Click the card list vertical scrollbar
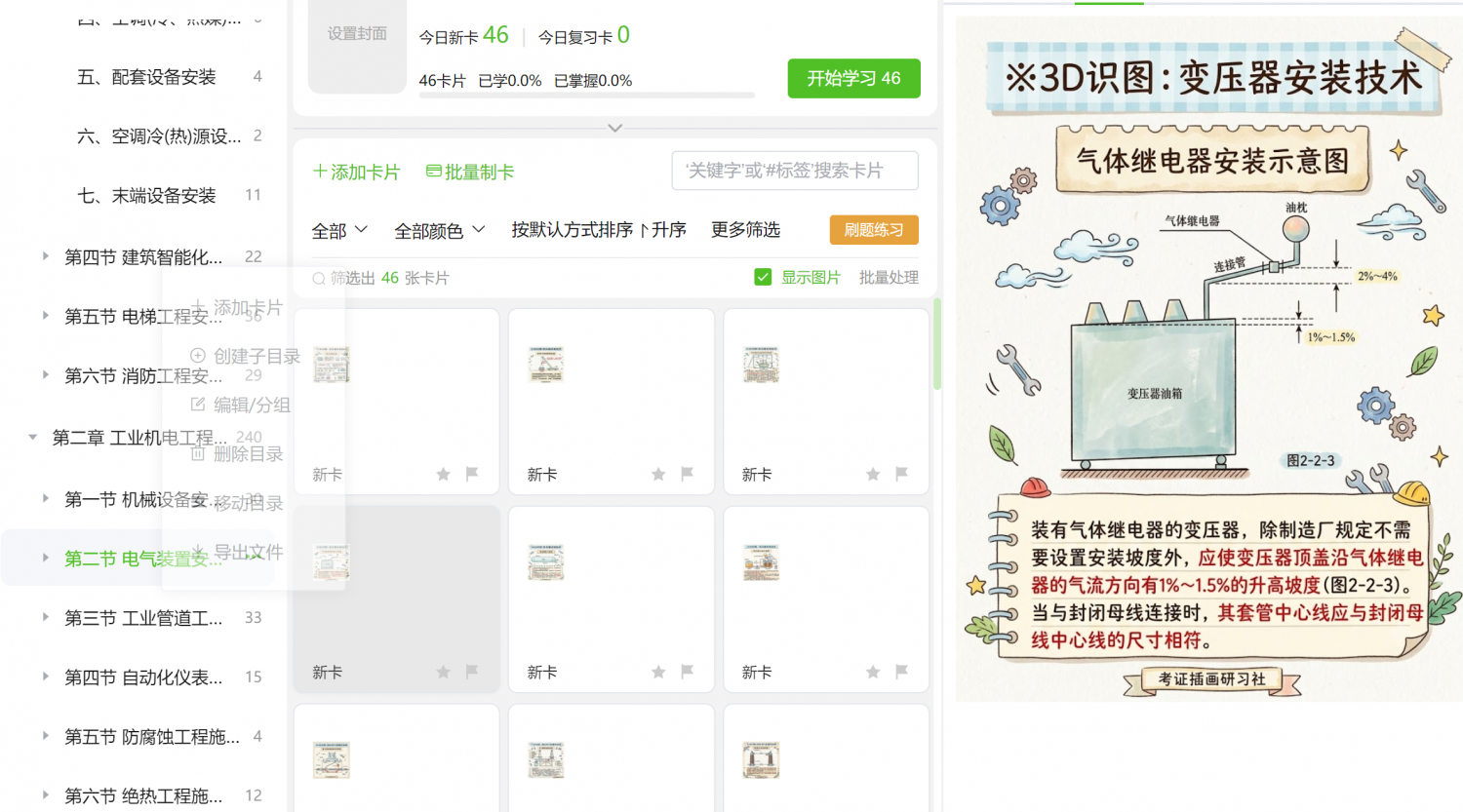This screenshot has width=1463, height=812. pos(937,343)
